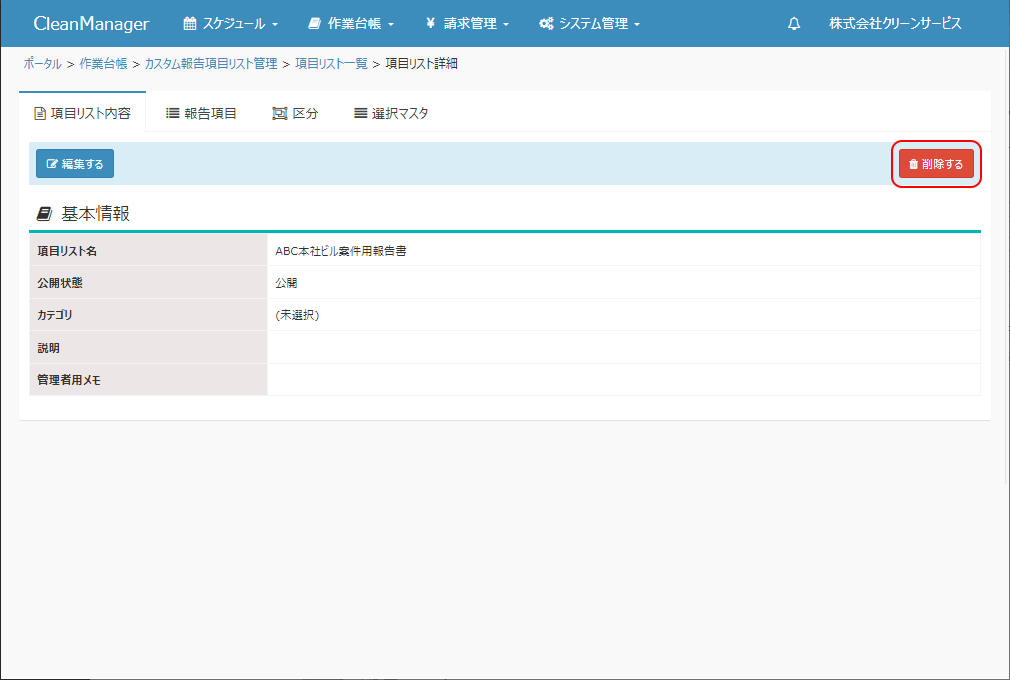Click the notification bell icon

coord(794,24)
